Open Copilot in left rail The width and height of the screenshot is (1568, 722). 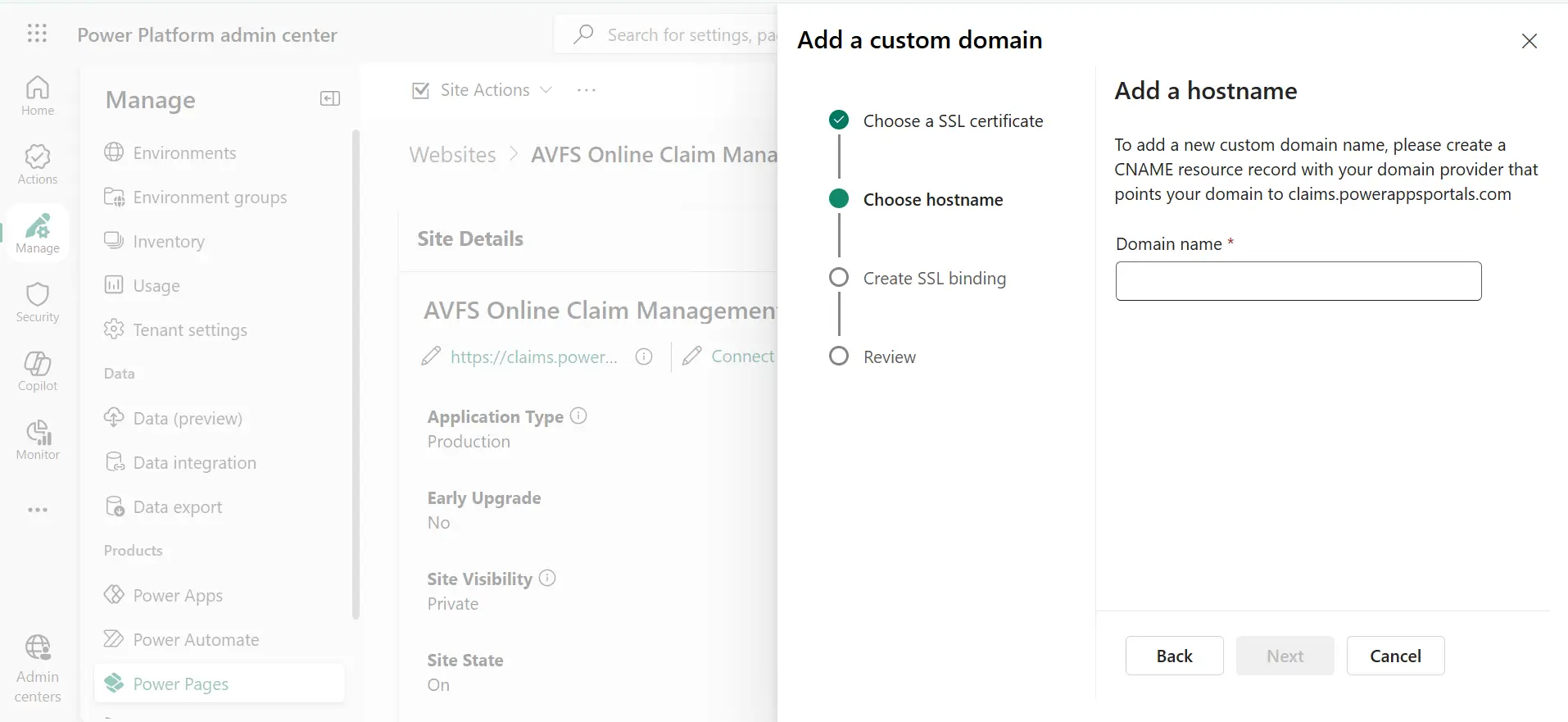coord(38,371)
